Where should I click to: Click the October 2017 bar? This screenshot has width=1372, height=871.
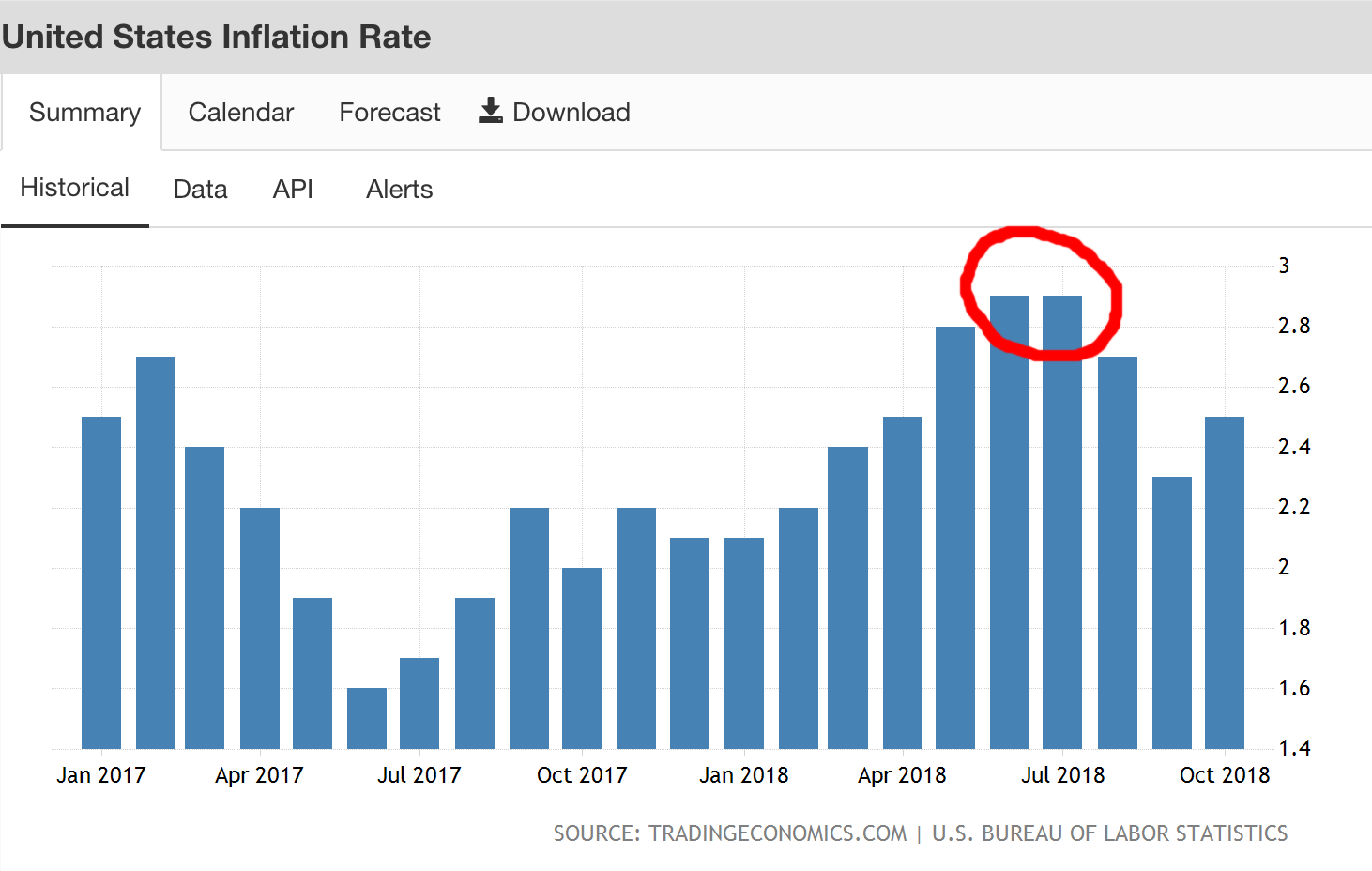(x=582, y=658)
